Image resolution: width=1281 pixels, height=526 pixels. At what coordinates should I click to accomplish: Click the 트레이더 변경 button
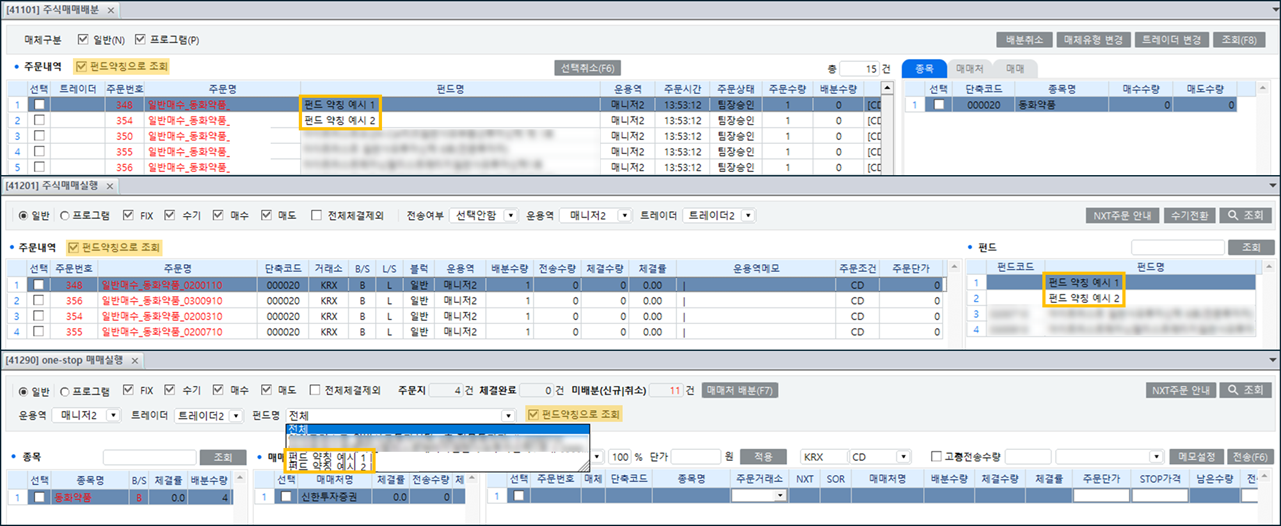[1171, 40]
